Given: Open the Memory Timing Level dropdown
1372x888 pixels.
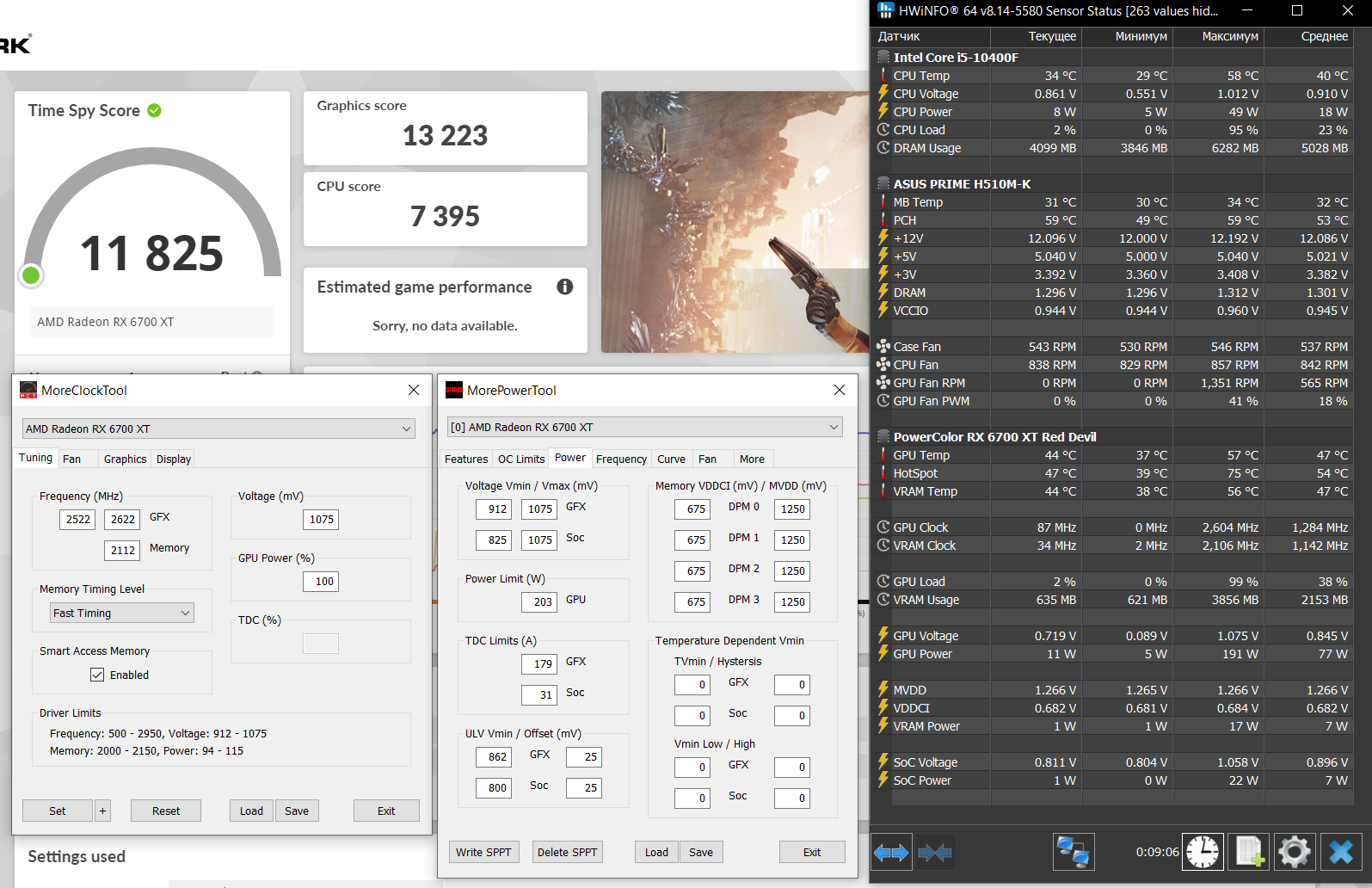Looking at the screenshot, I should (x=122, y=613).
